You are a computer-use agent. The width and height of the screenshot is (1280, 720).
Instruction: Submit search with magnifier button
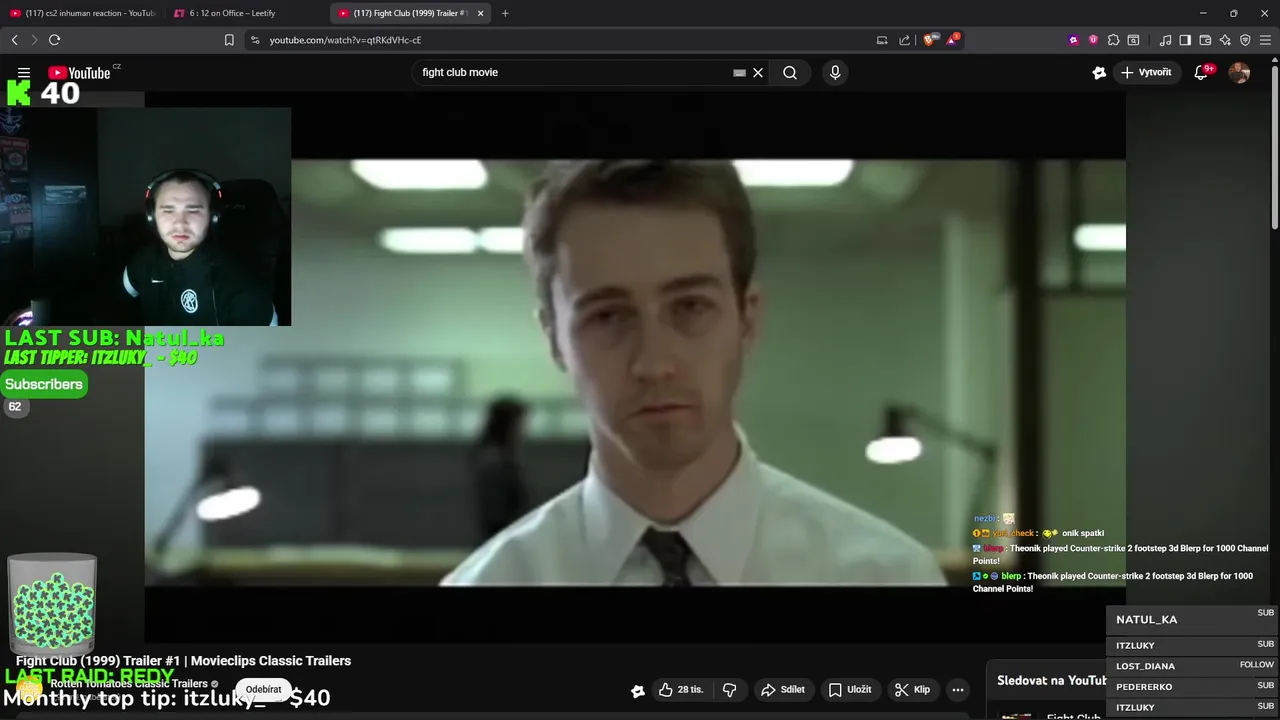pos(790,72)
